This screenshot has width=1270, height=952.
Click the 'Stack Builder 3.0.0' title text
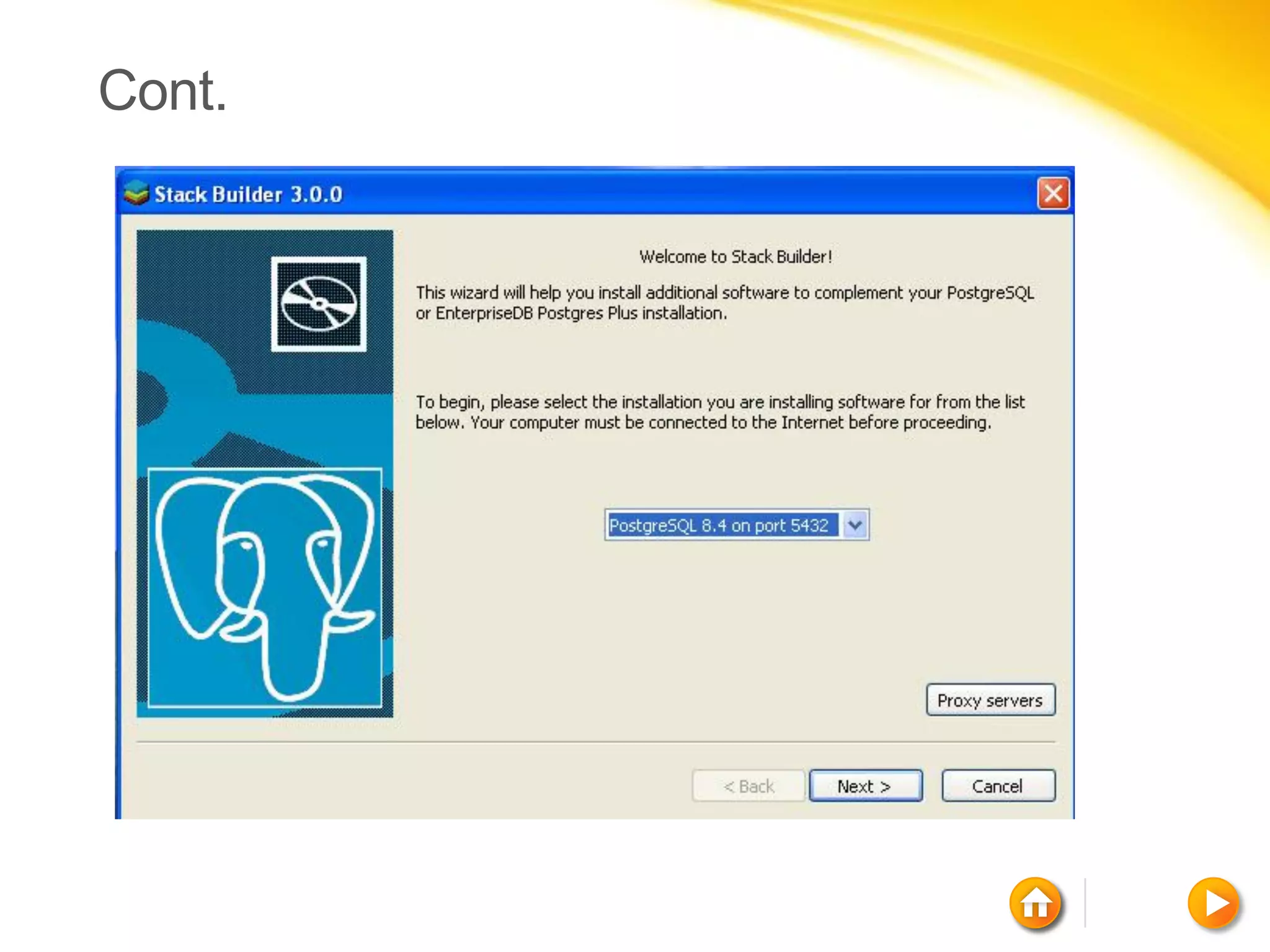248,195
